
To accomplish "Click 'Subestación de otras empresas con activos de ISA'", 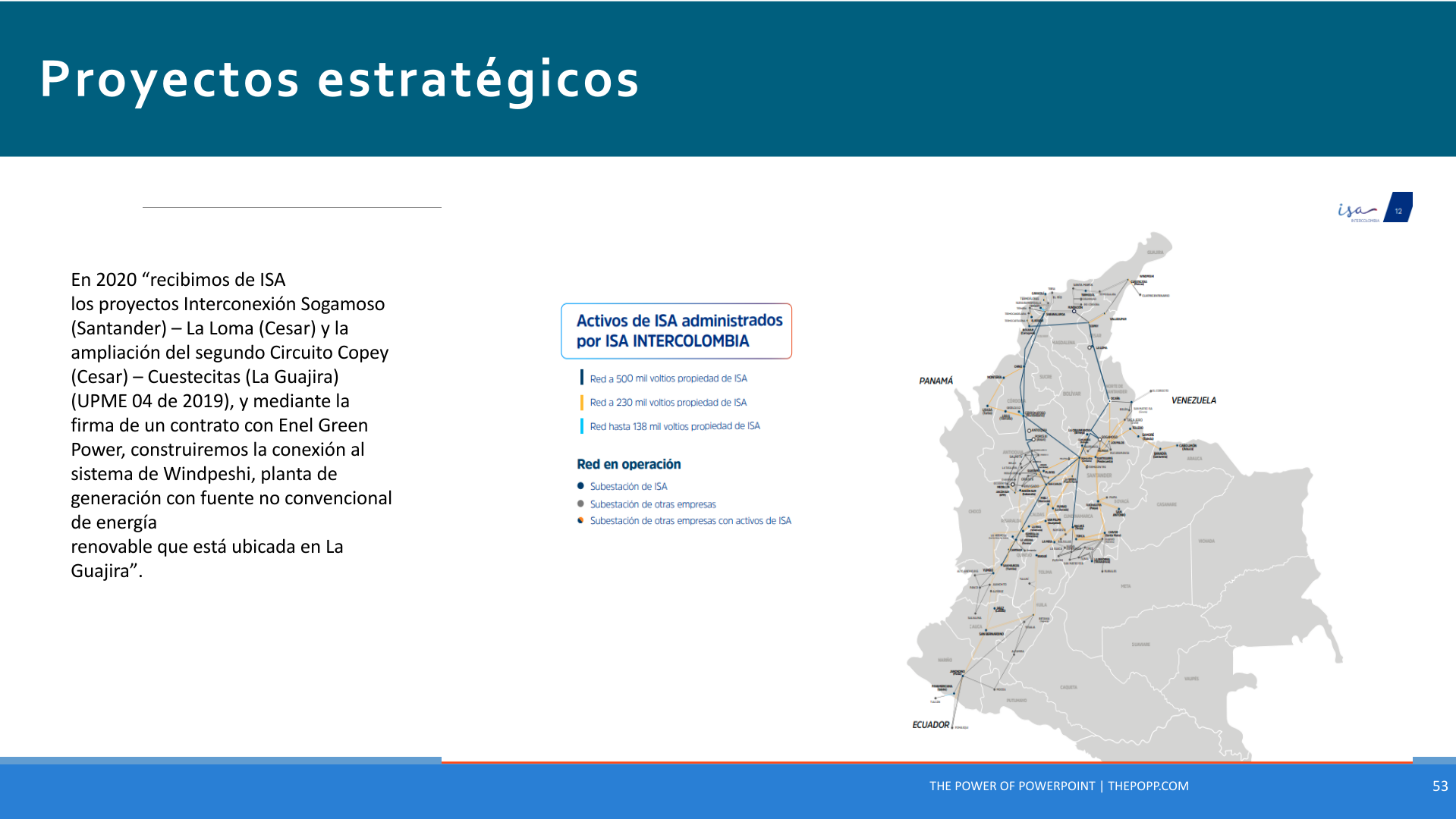I will (690, 521).
